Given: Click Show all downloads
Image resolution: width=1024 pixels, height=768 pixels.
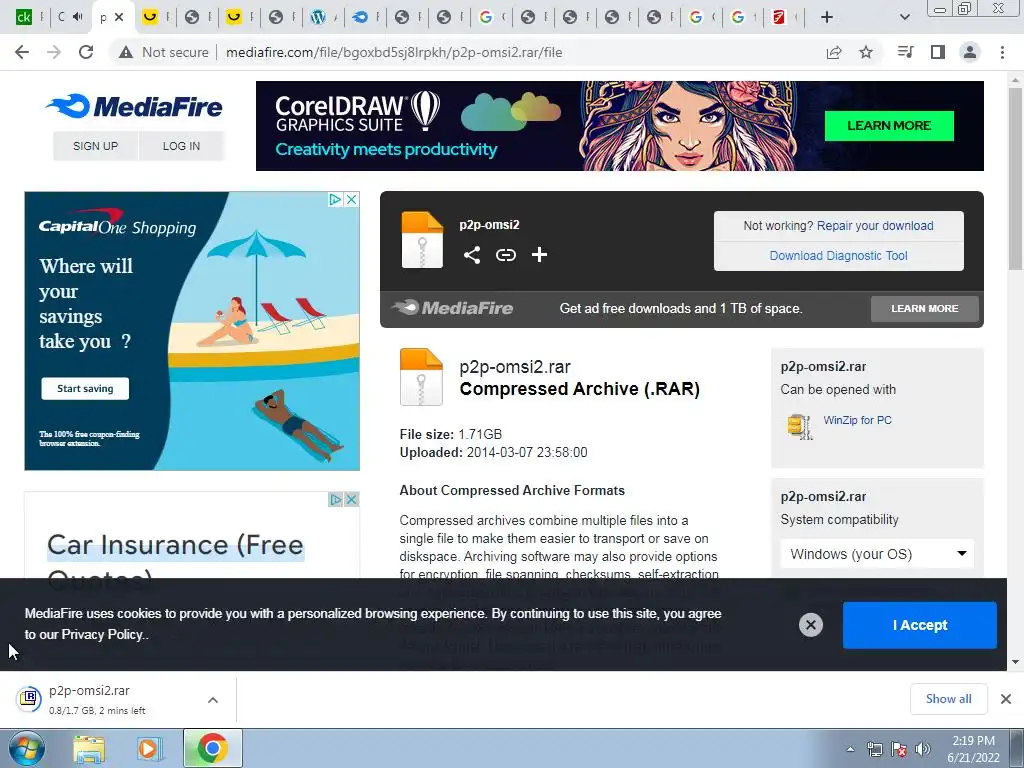Looking at the screenshot, I should pyautogui.click(x=948, y=699).
